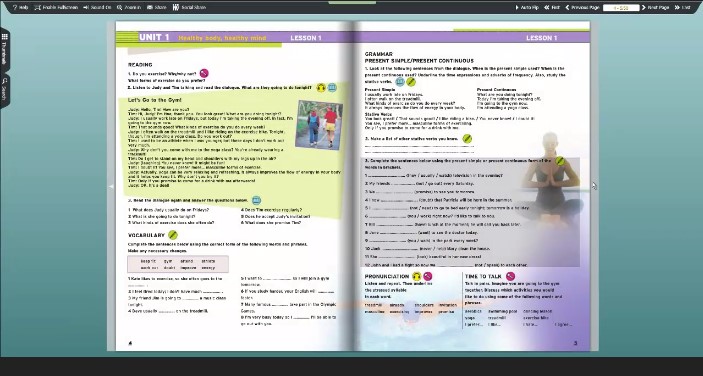Open the Search side tab
Image resolution: width=703 pixels, height=376 pixels.
pyautogui.click(x=4, y=90)
